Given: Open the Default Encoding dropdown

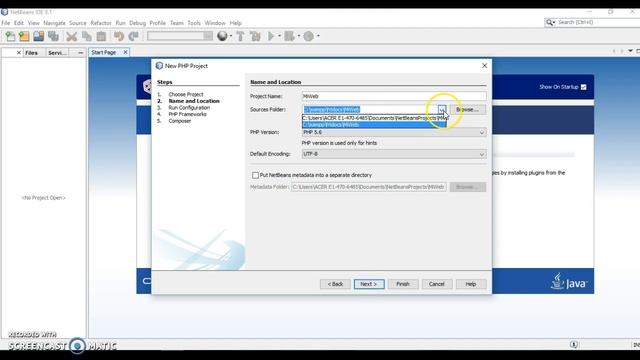Looking at the screenshot, I should (482, 154).
